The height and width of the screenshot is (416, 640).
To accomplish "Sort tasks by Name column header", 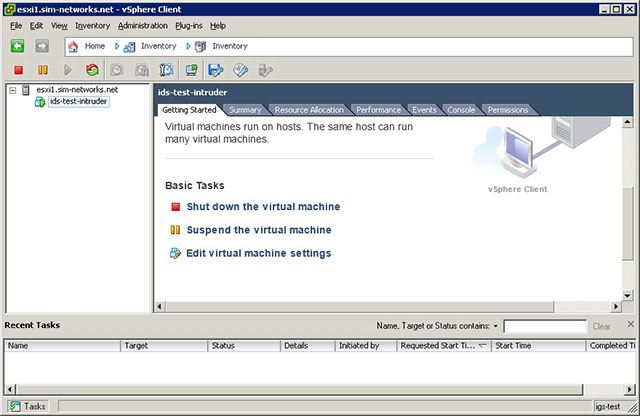I will coord(62,346).
